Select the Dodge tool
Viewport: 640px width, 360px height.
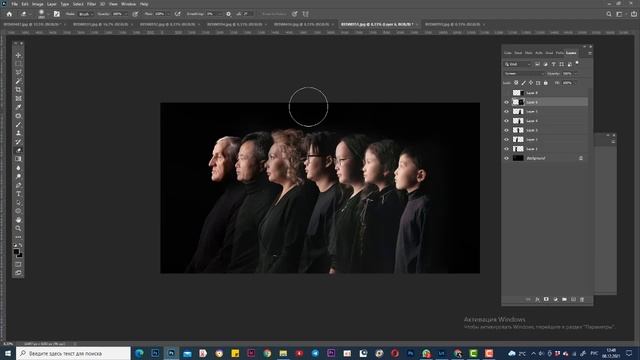pyautogui.click(x=18, y=176)
